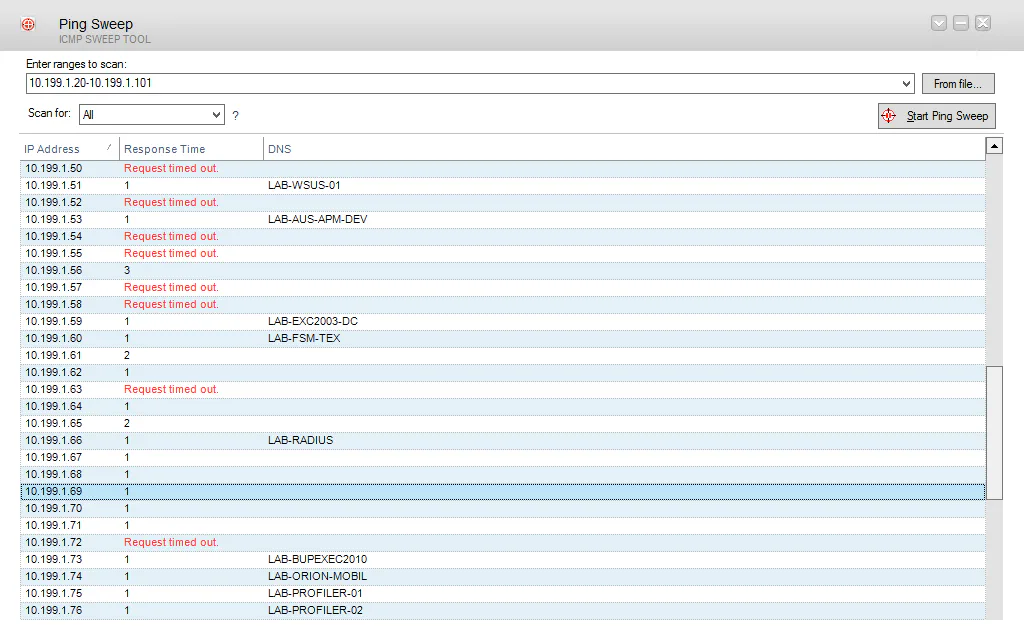Image resolution: width=1024 pixels, height=640 pixels.
Task: Click the LAB-PROFILER-02 DNS entry
Action: click(315, 610)
